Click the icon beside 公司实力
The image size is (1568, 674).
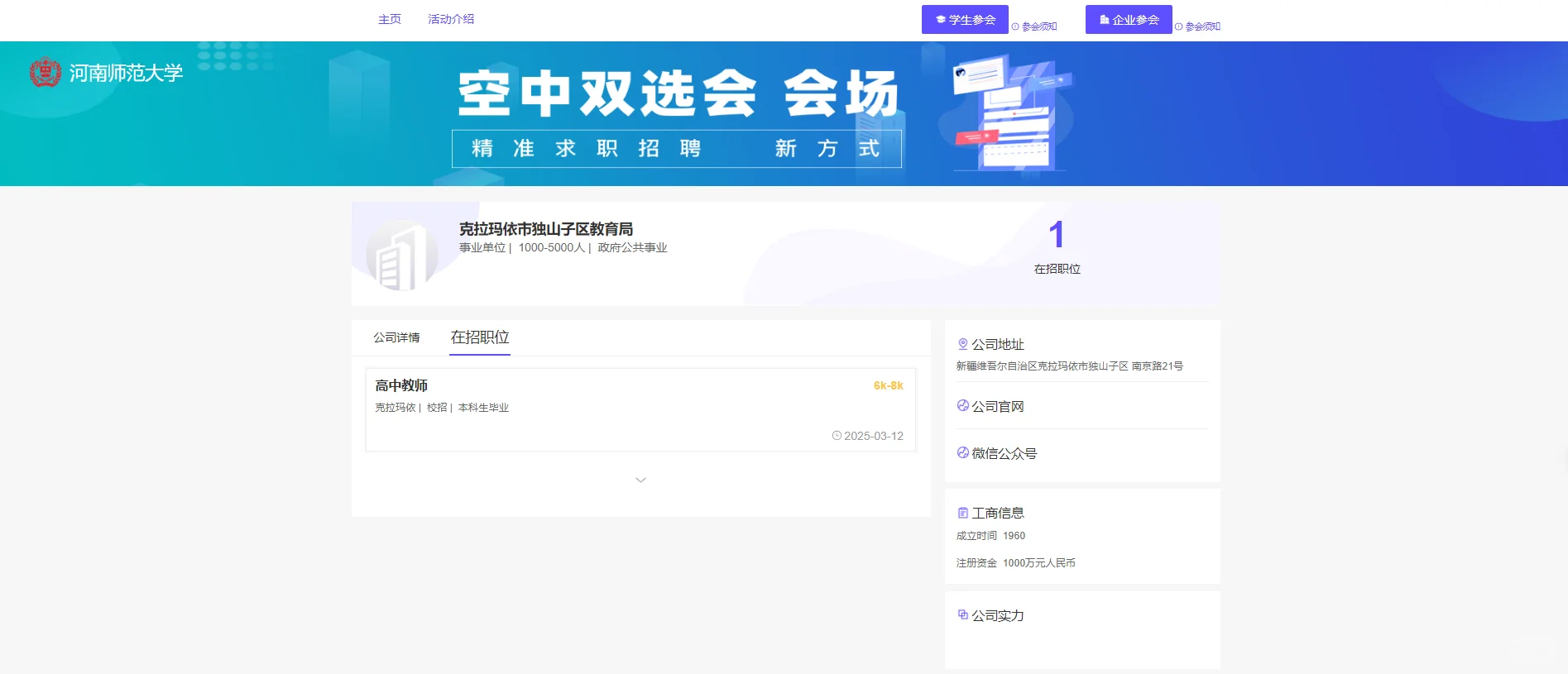click(962, 615)
